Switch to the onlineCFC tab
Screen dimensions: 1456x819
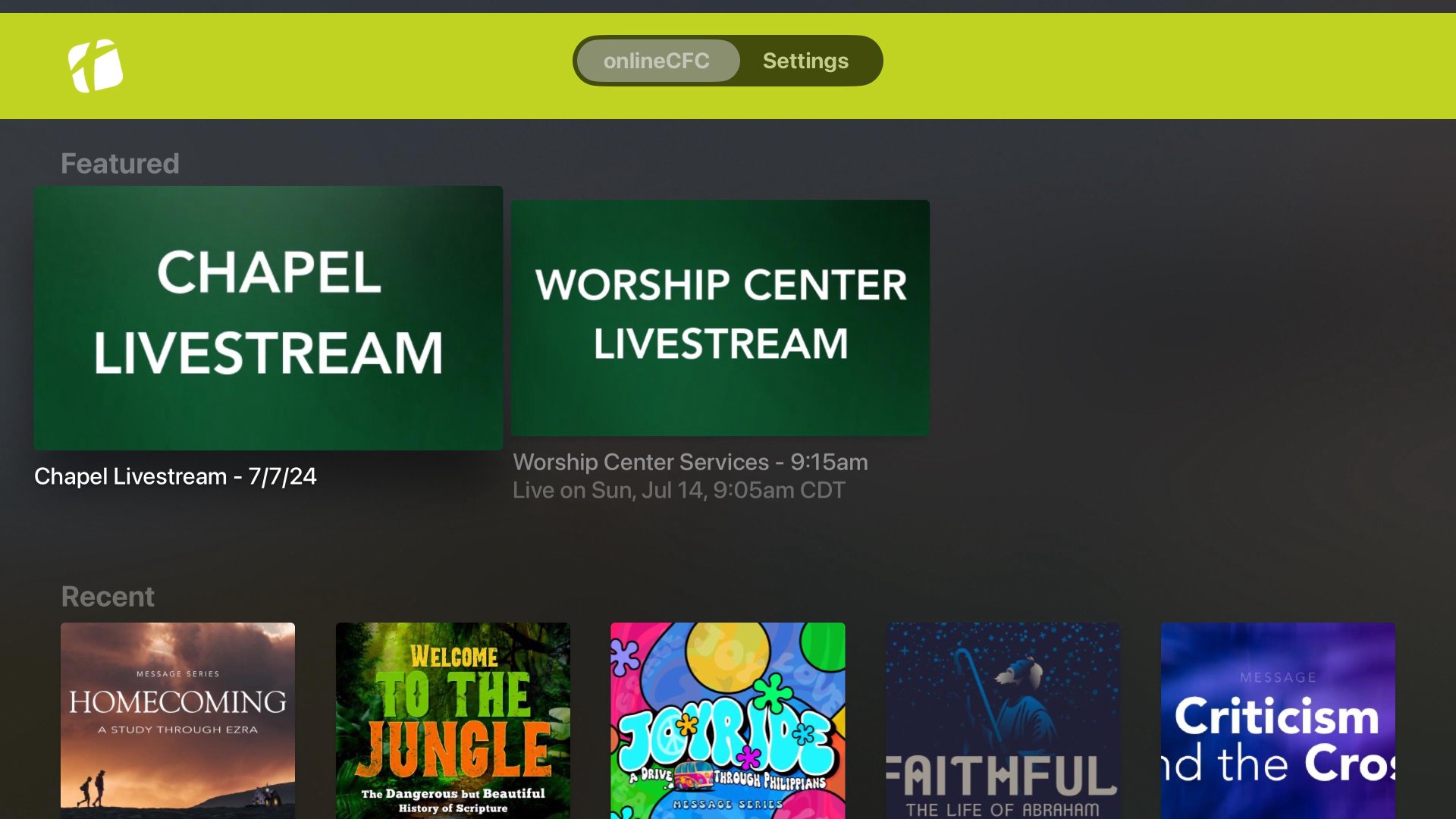(657, 61)
